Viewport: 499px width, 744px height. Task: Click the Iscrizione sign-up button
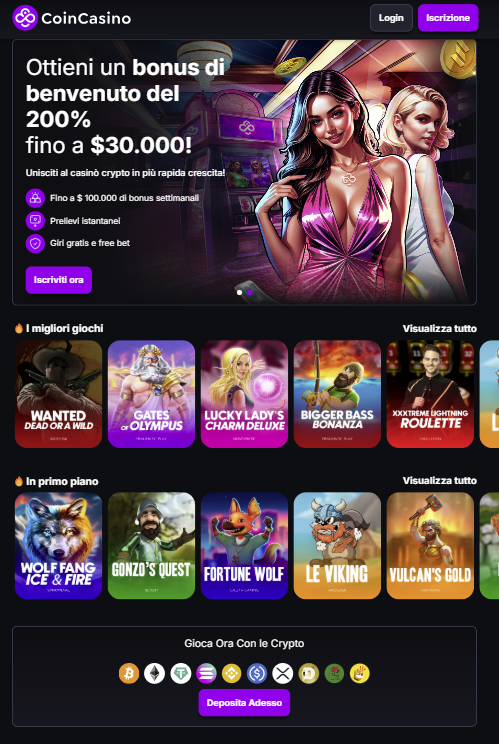coord(448,18)
